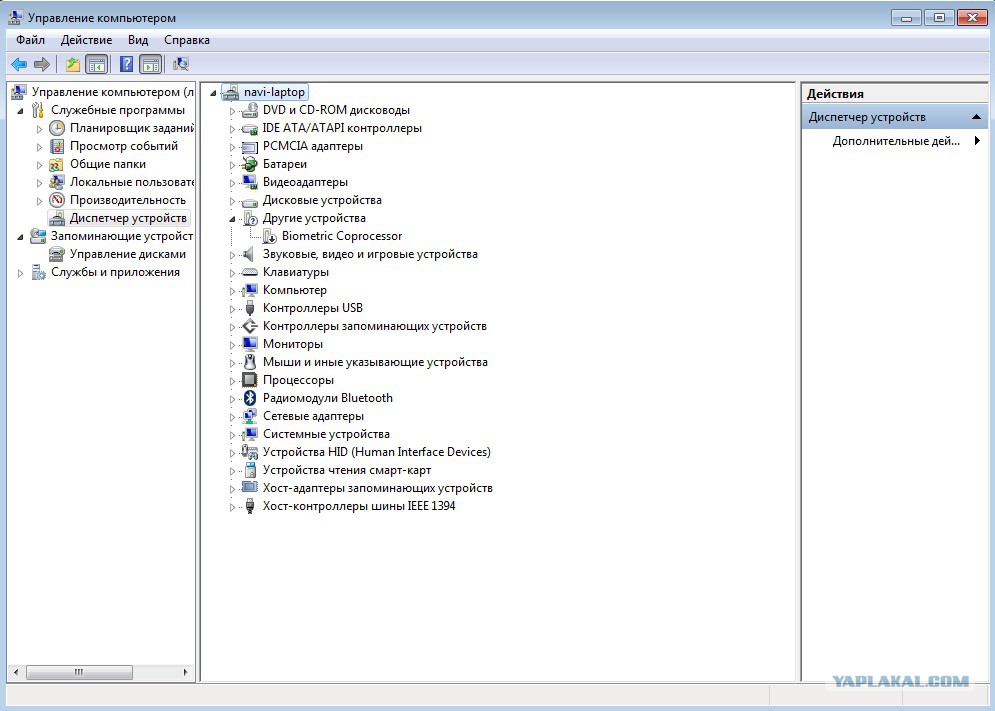Expand Компьютер device node
This screenshot has height=711, width=995.
(x=232, y=291)
